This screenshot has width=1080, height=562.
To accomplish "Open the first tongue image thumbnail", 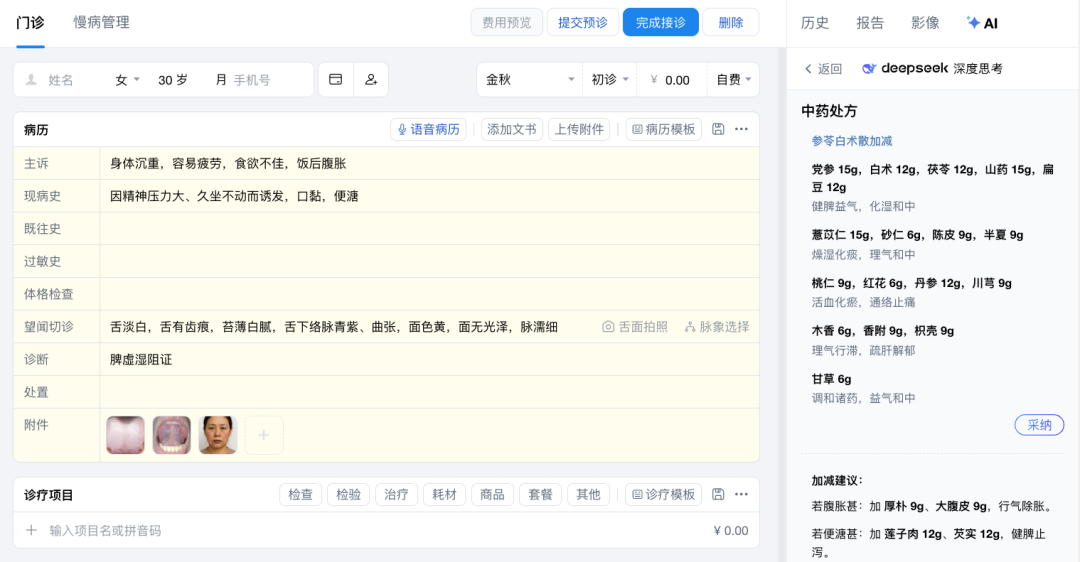I will [x=126, y=435].
